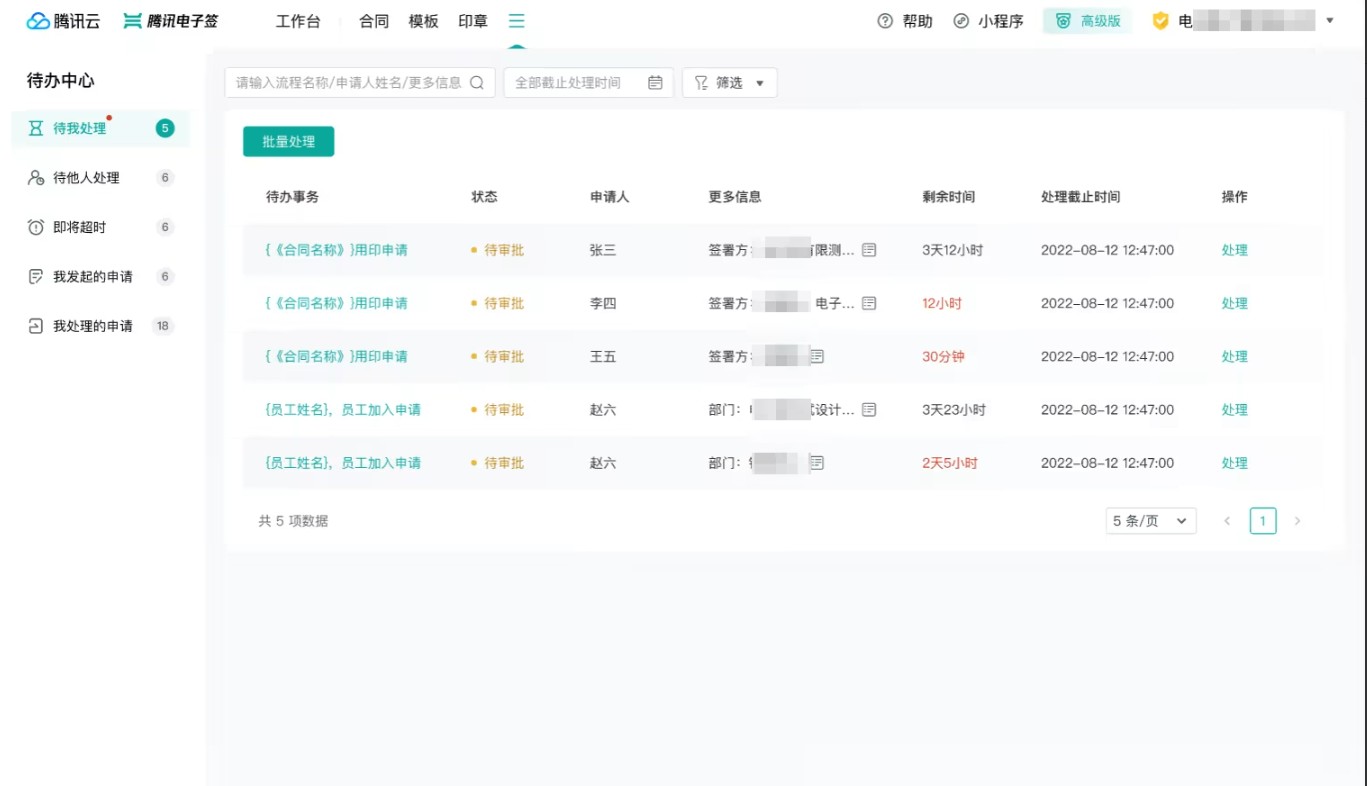The width and height of the screenshot is (1367, 786).
Task: Open 我处理的申请 from the sidebar
Action: [x=34, y=325]
